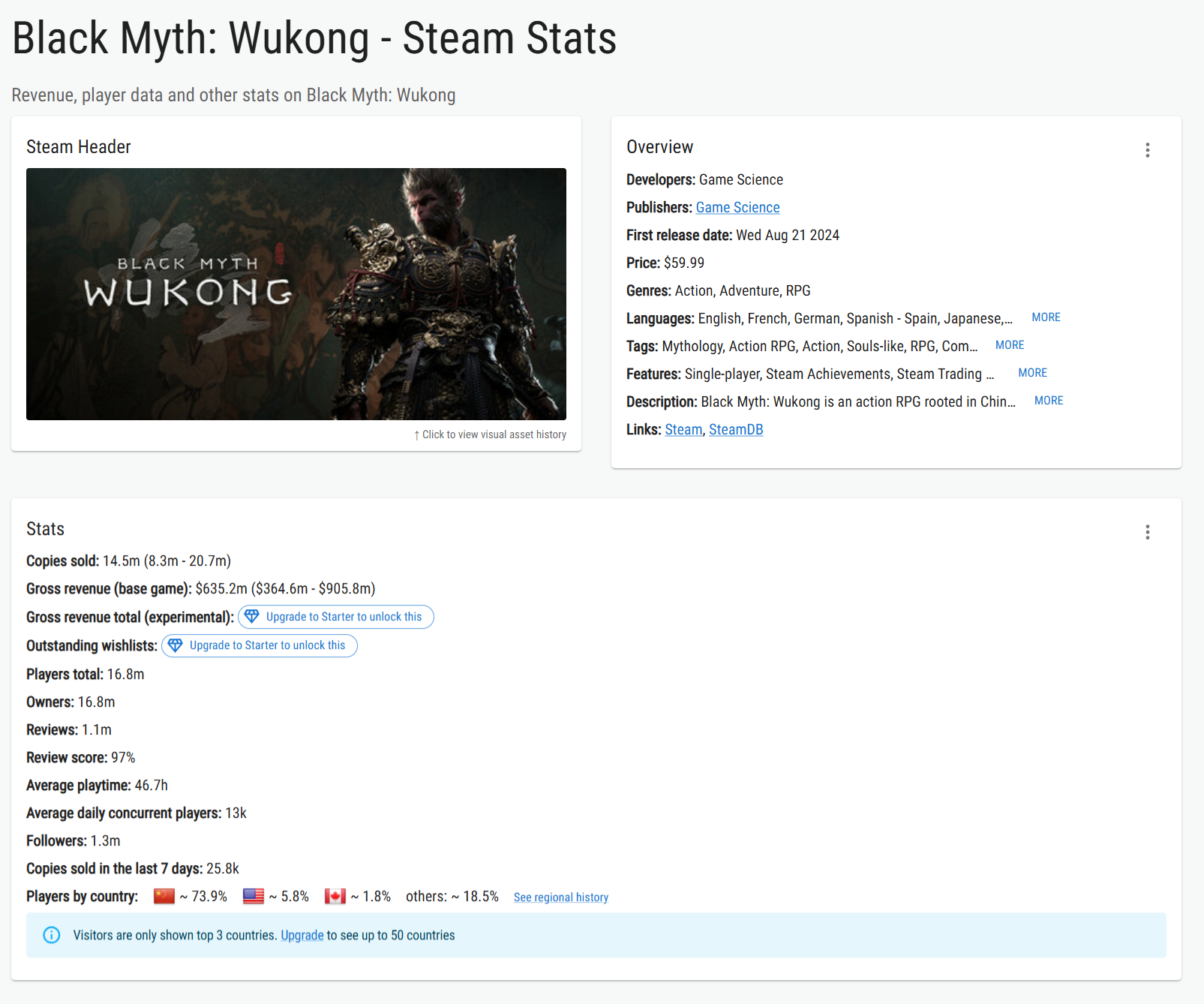The image size is (1204, 1004).
Task: Click Copies sold in last 7 days 25.8k
Action: coord(223,869)
